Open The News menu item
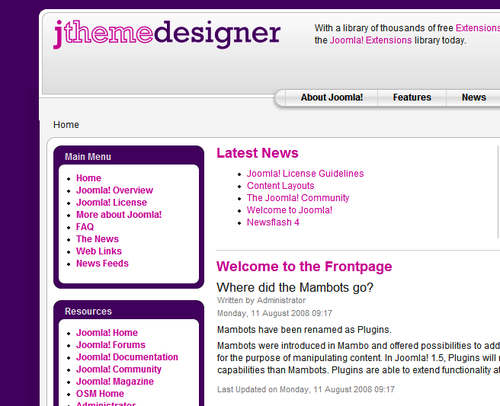500x406 pixels. click(97, 239)
